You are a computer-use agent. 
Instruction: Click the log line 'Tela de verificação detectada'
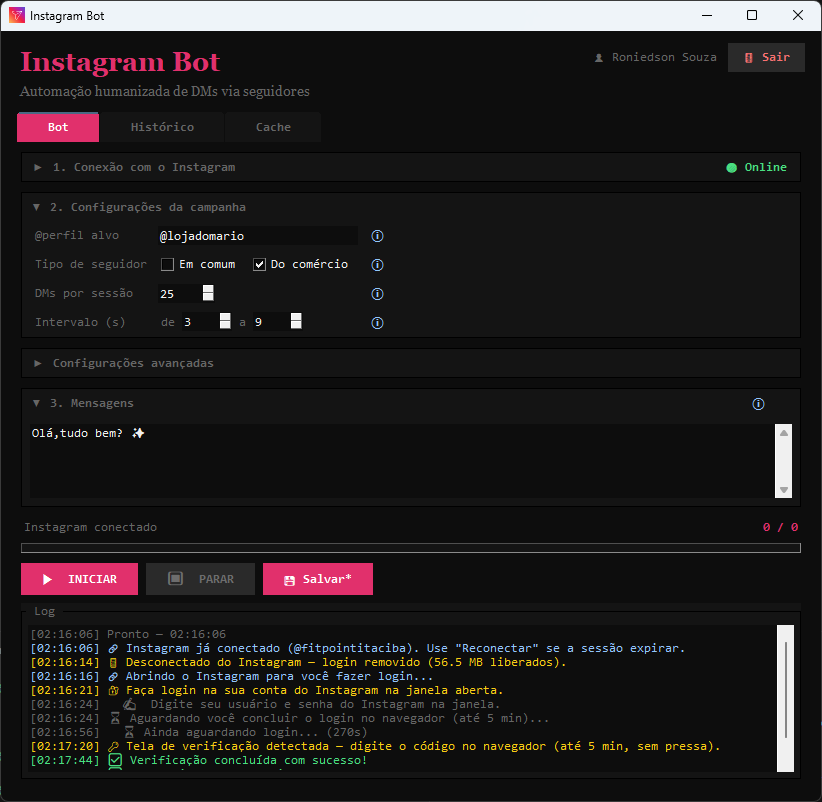pos(375,746)
